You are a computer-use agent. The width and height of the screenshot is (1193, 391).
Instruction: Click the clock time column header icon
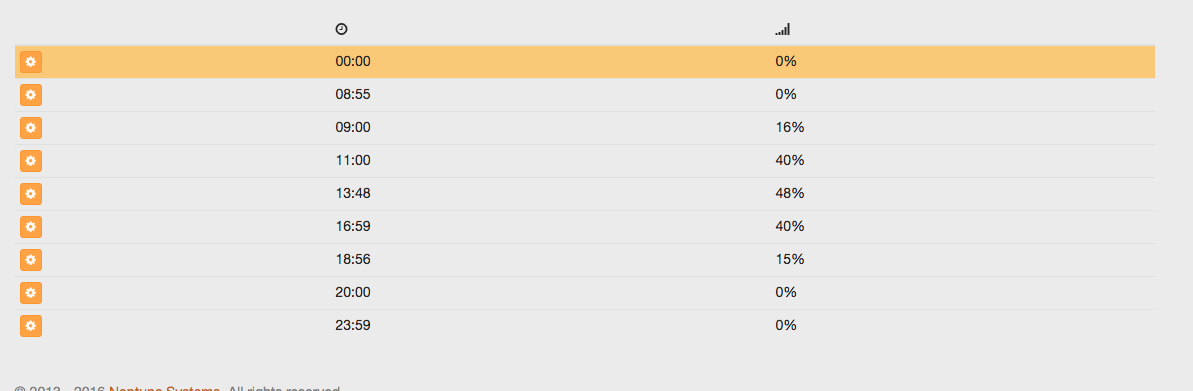(342, 29)
